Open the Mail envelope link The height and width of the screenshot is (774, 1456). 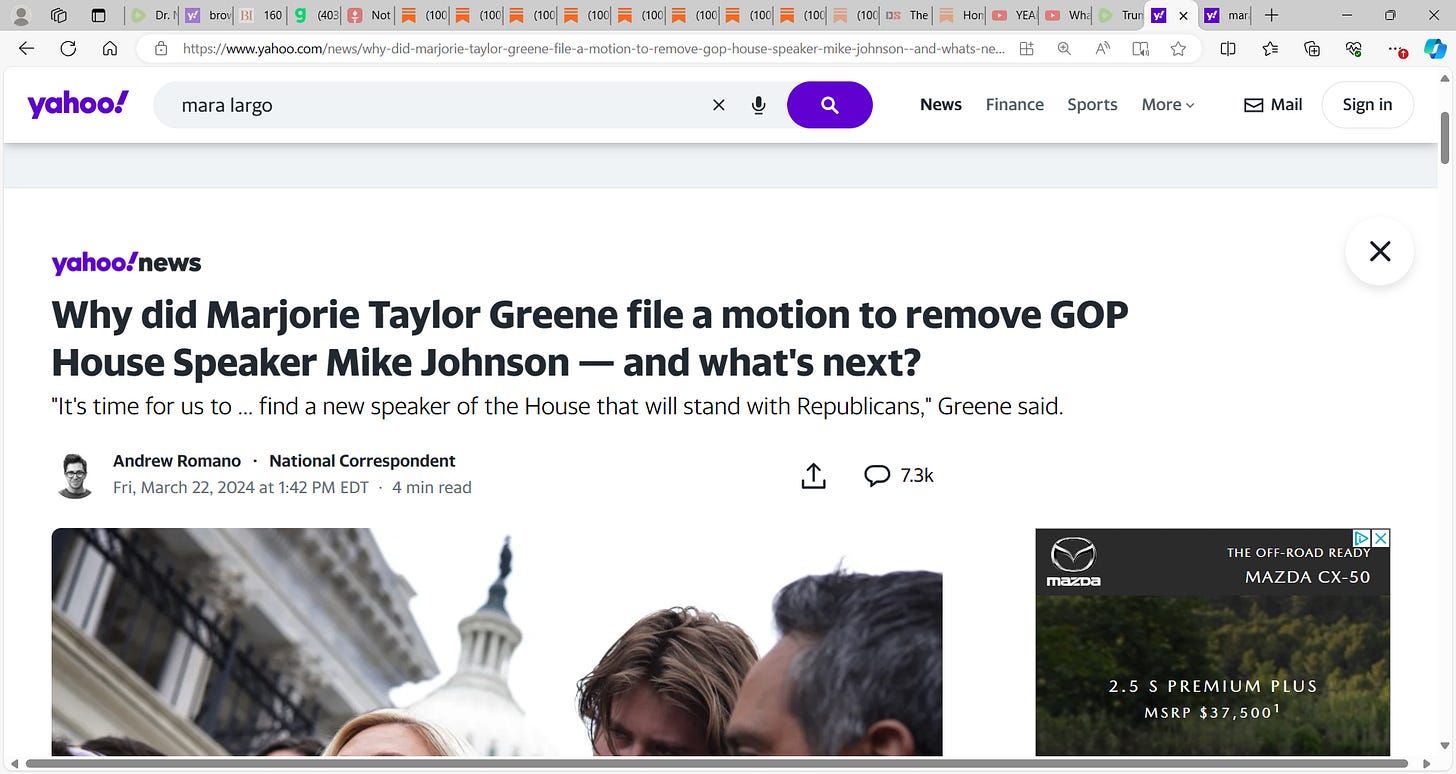pos(1272,105)
